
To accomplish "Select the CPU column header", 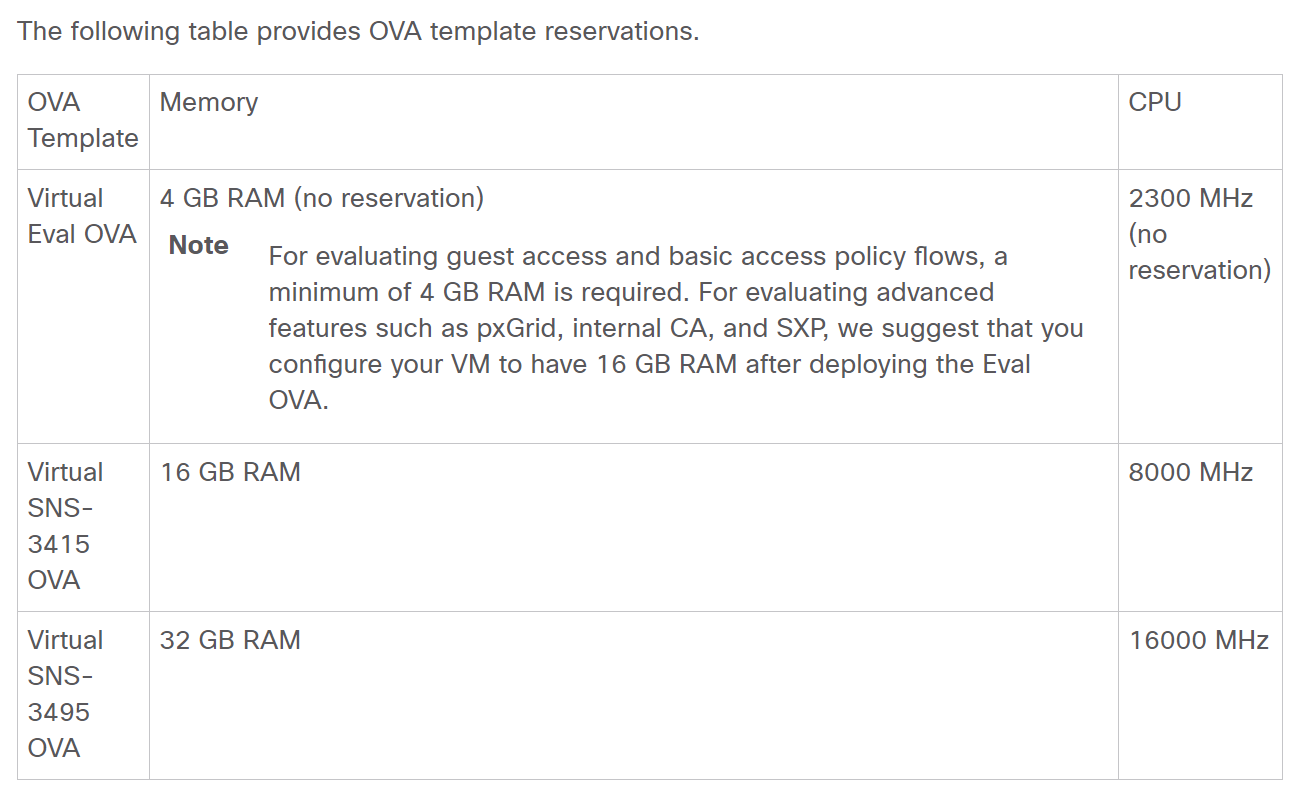I will [1155, 102].
